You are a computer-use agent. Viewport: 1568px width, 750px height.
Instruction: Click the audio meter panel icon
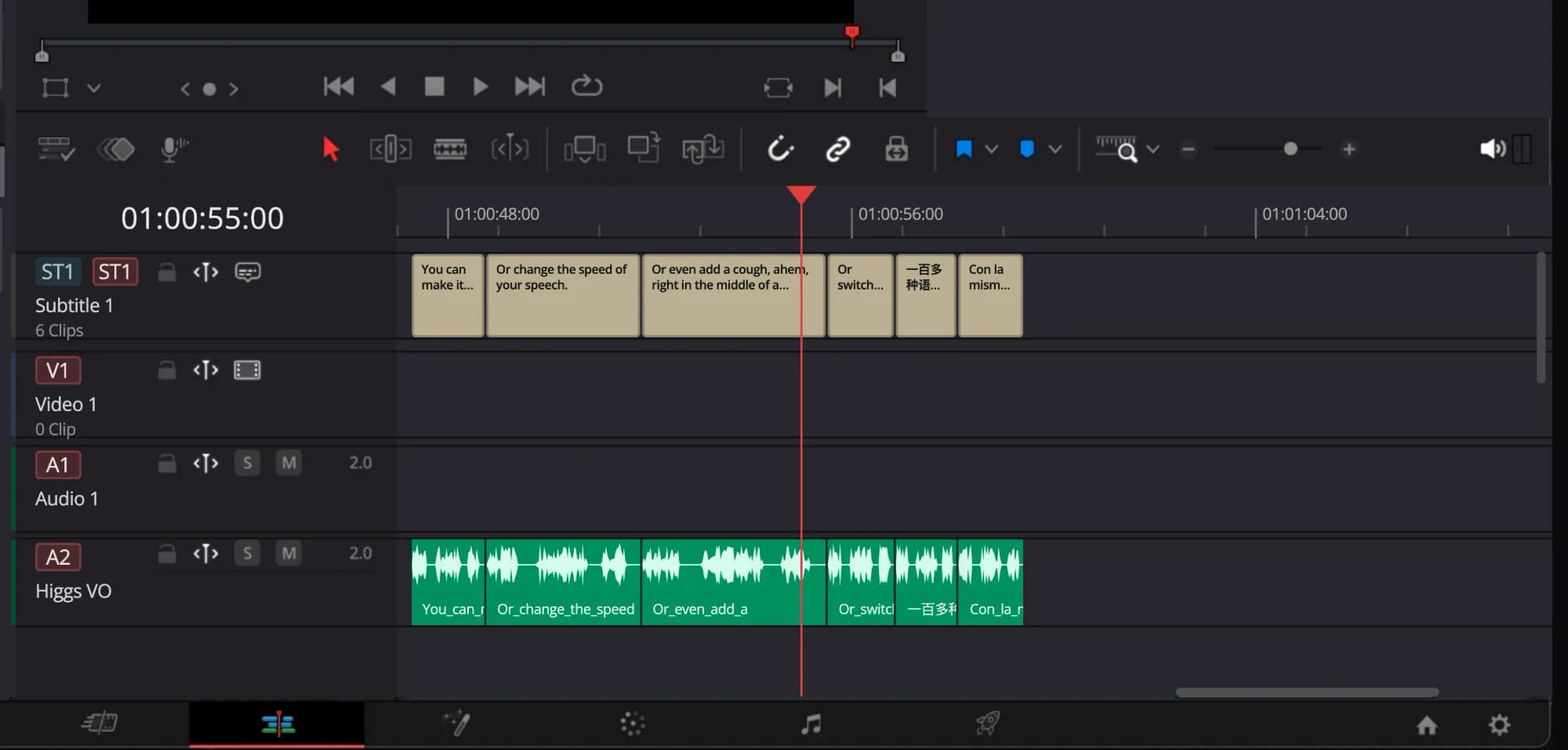coord(1522,148)
